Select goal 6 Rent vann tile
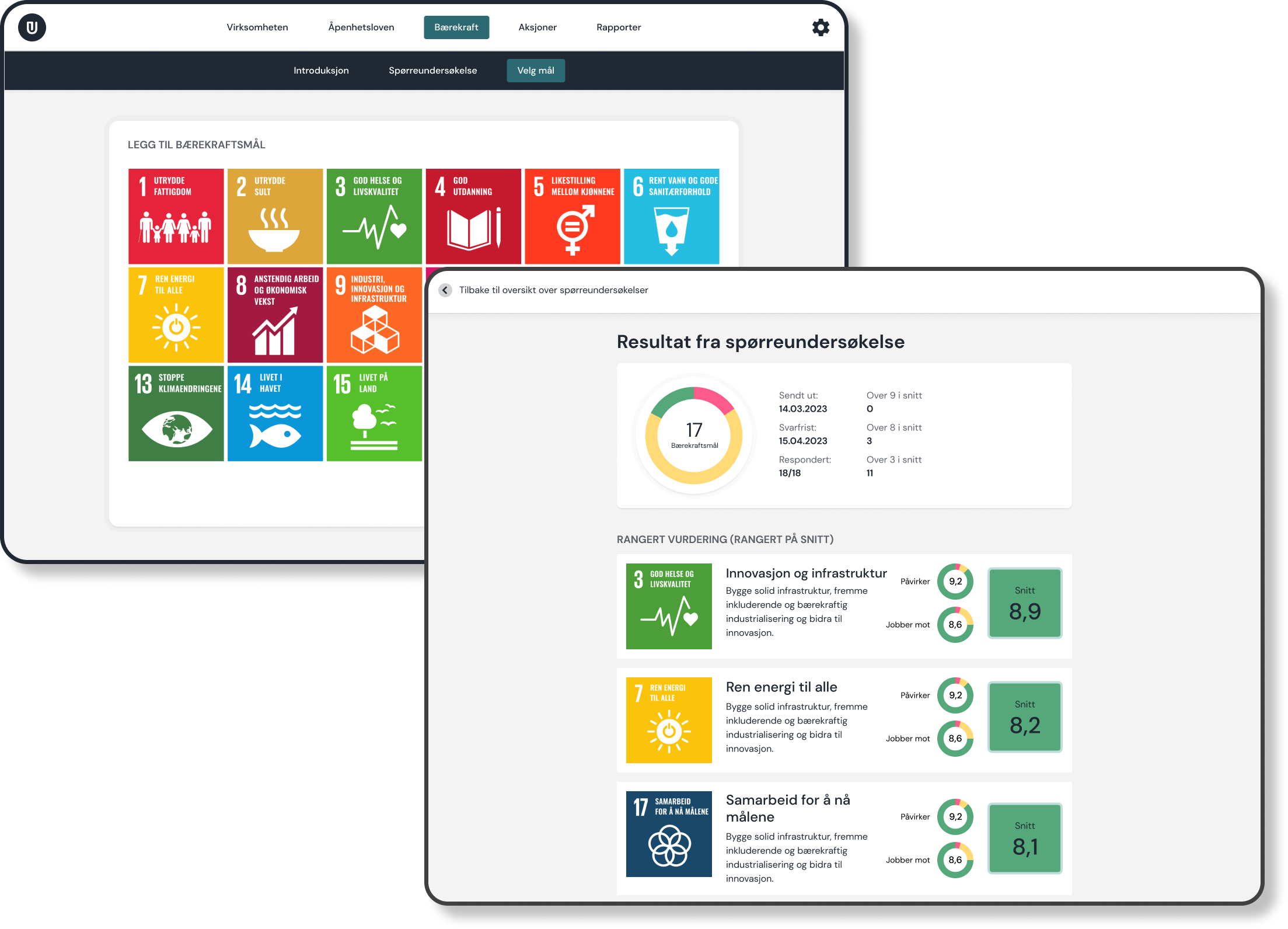Viewport: 1288px width, 929px height. pyautogui.click(x=672, y=216)
